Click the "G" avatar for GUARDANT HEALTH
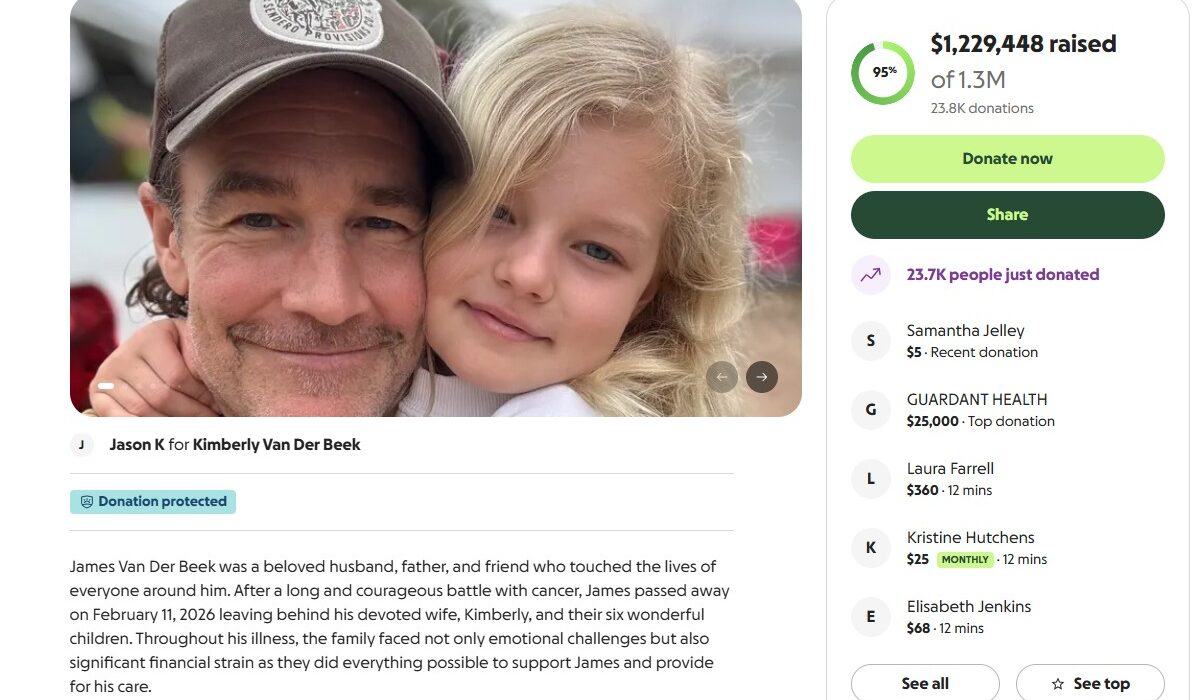The height and width of the screenshot is (700, 1204). [x=870, y=410]
